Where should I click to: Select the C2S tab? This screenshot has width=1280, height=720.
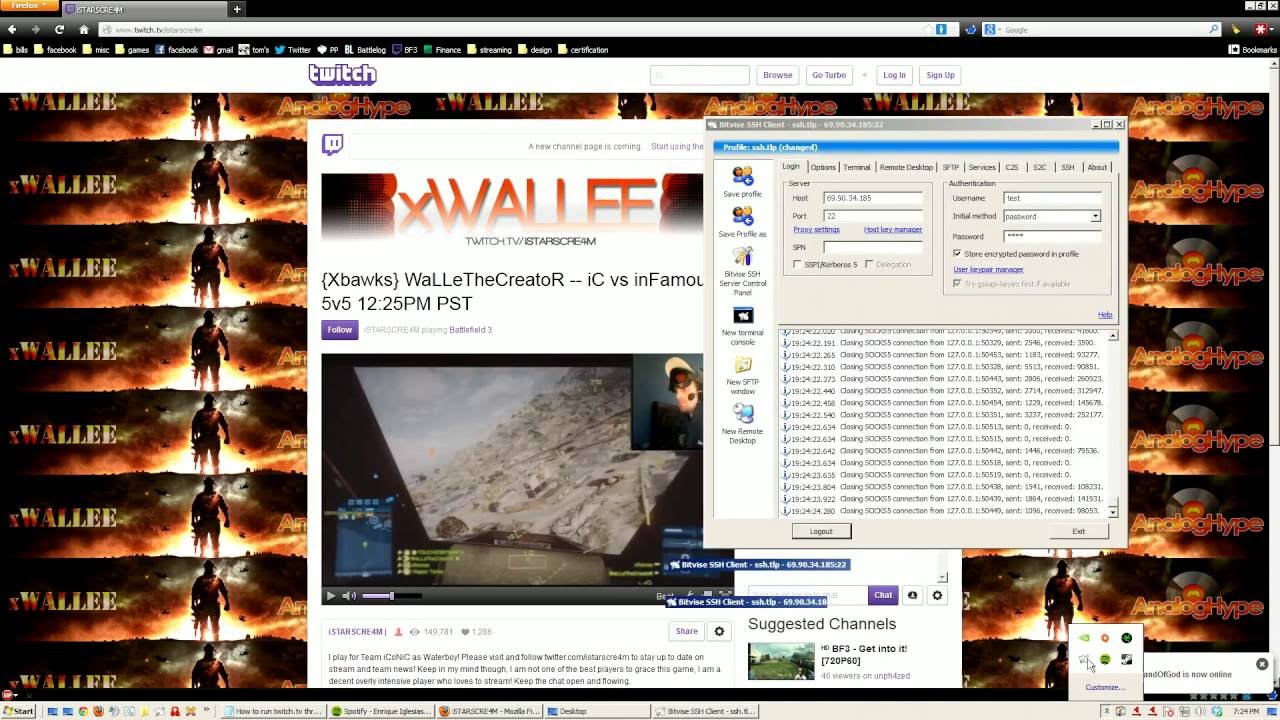click(1012, 167)
